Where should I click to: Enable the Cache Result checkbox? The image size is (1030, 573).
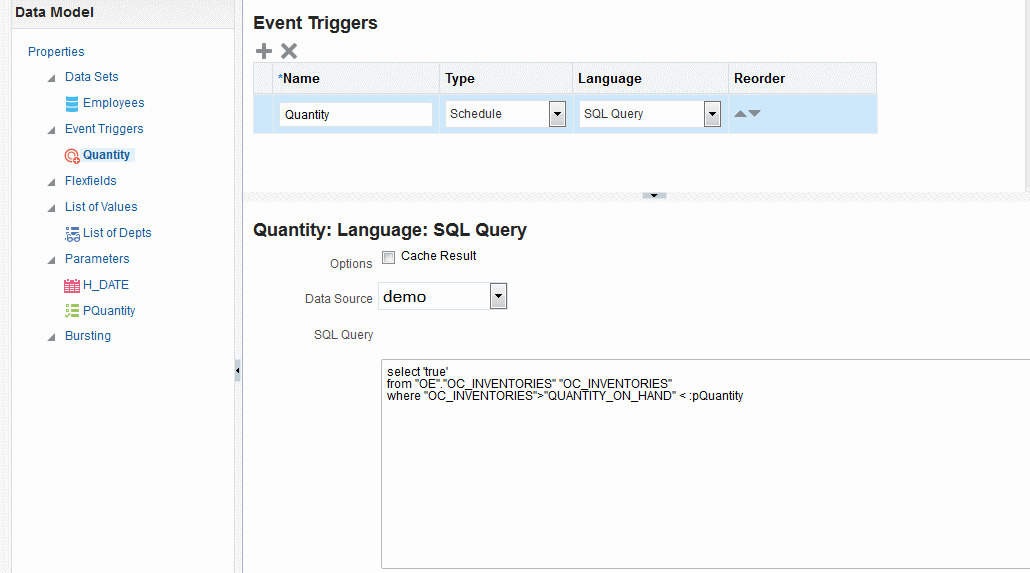point(389,257)
